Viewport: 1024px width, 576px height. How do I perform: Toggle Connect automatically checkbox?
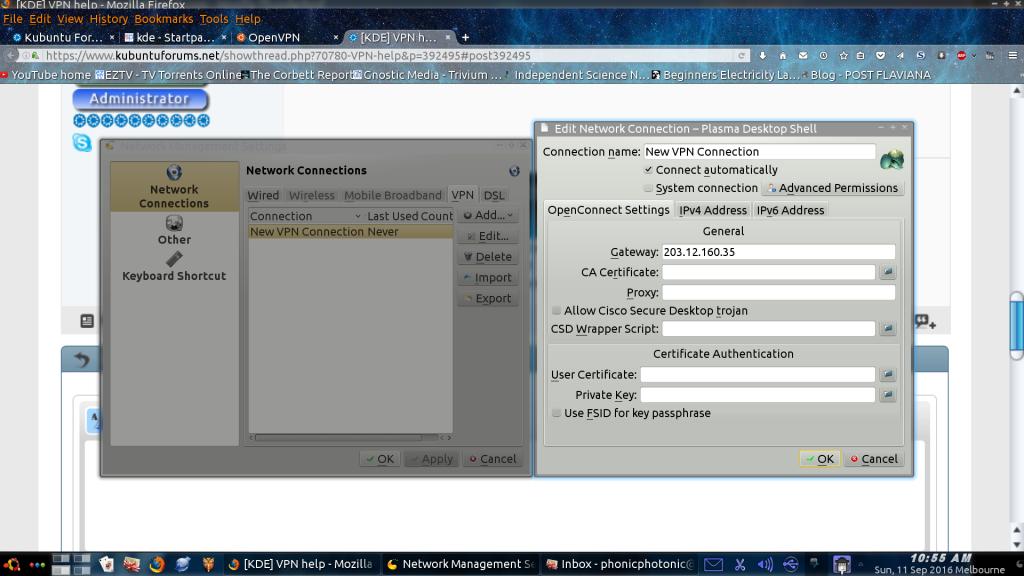(648, 170)
